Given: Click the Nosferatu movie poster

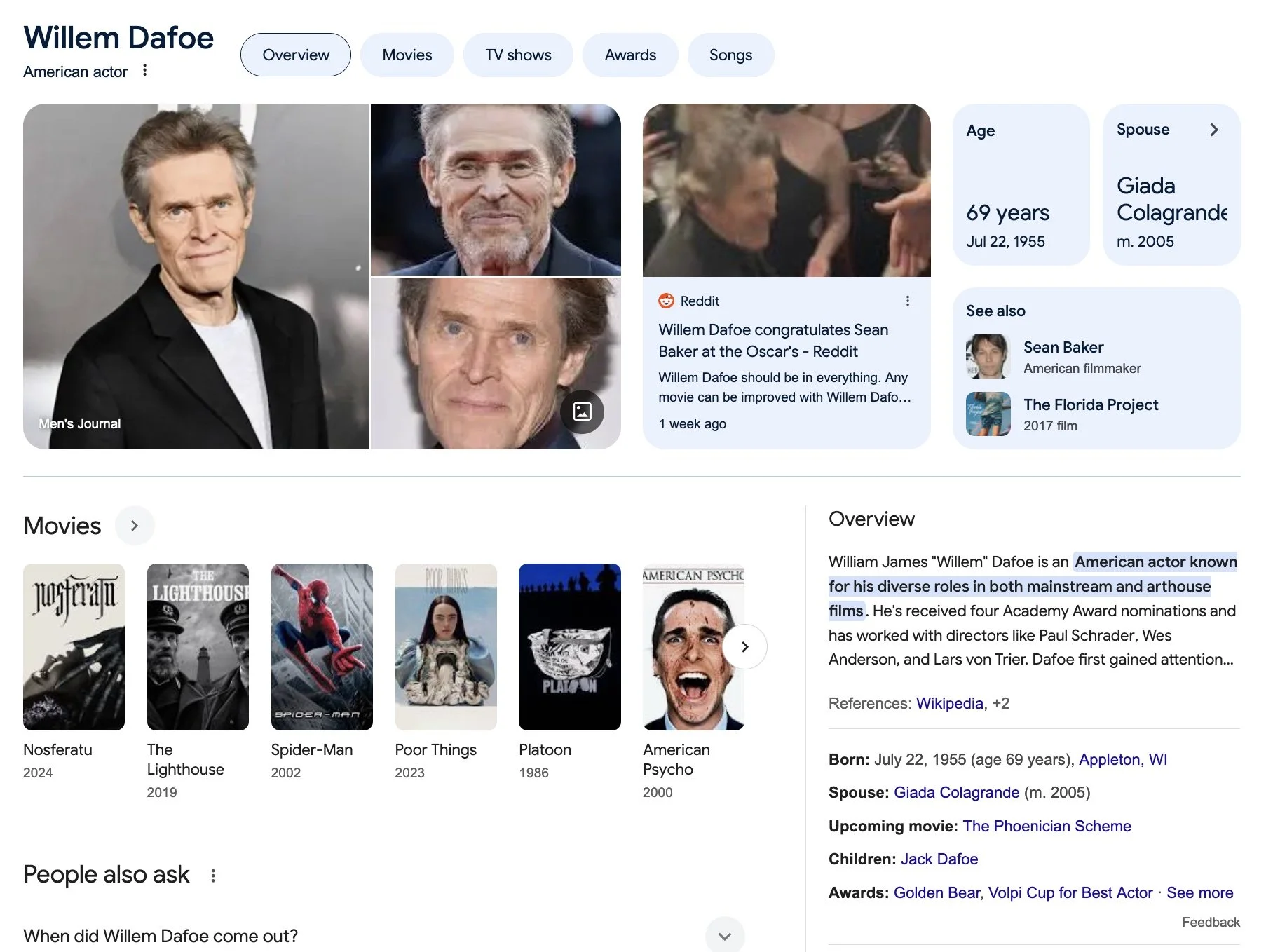Looking at the screenshot, I should (74, 647).
